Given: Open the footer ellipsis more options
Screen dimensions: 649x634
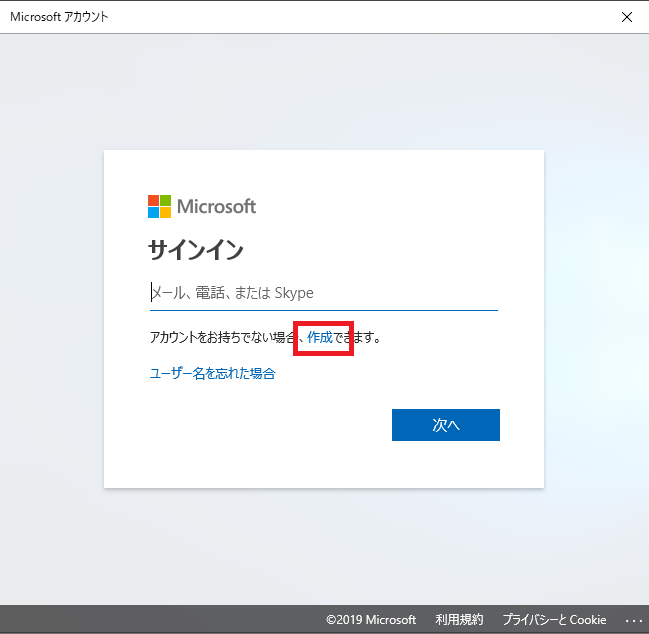Looking at the screenshot, I should coord(634,620).
